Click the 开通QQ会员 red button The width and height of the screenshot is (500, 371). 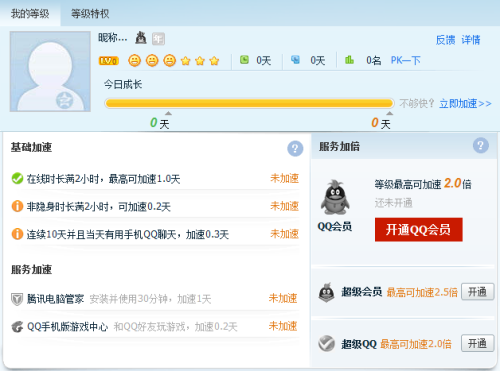point(419,230)
